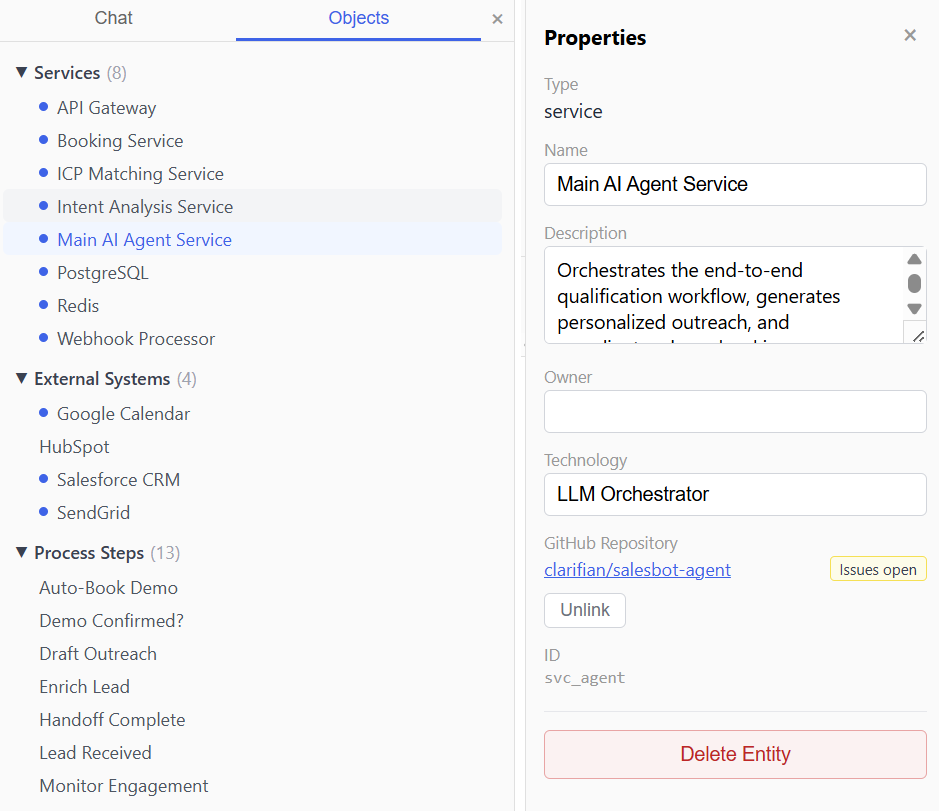Click the blue dot beside API Gateway

click(x=41, y=108)
